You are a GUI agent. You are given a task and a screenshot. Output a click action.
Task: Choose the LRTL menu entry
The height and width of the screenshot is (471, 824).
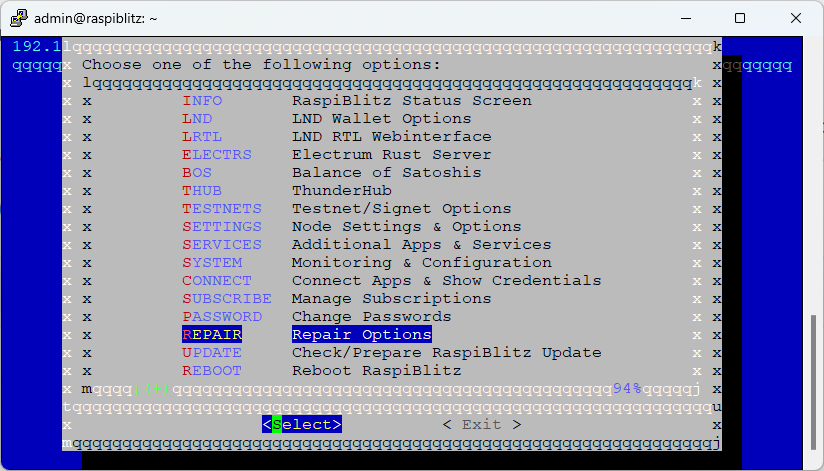[x=202, y=137]
